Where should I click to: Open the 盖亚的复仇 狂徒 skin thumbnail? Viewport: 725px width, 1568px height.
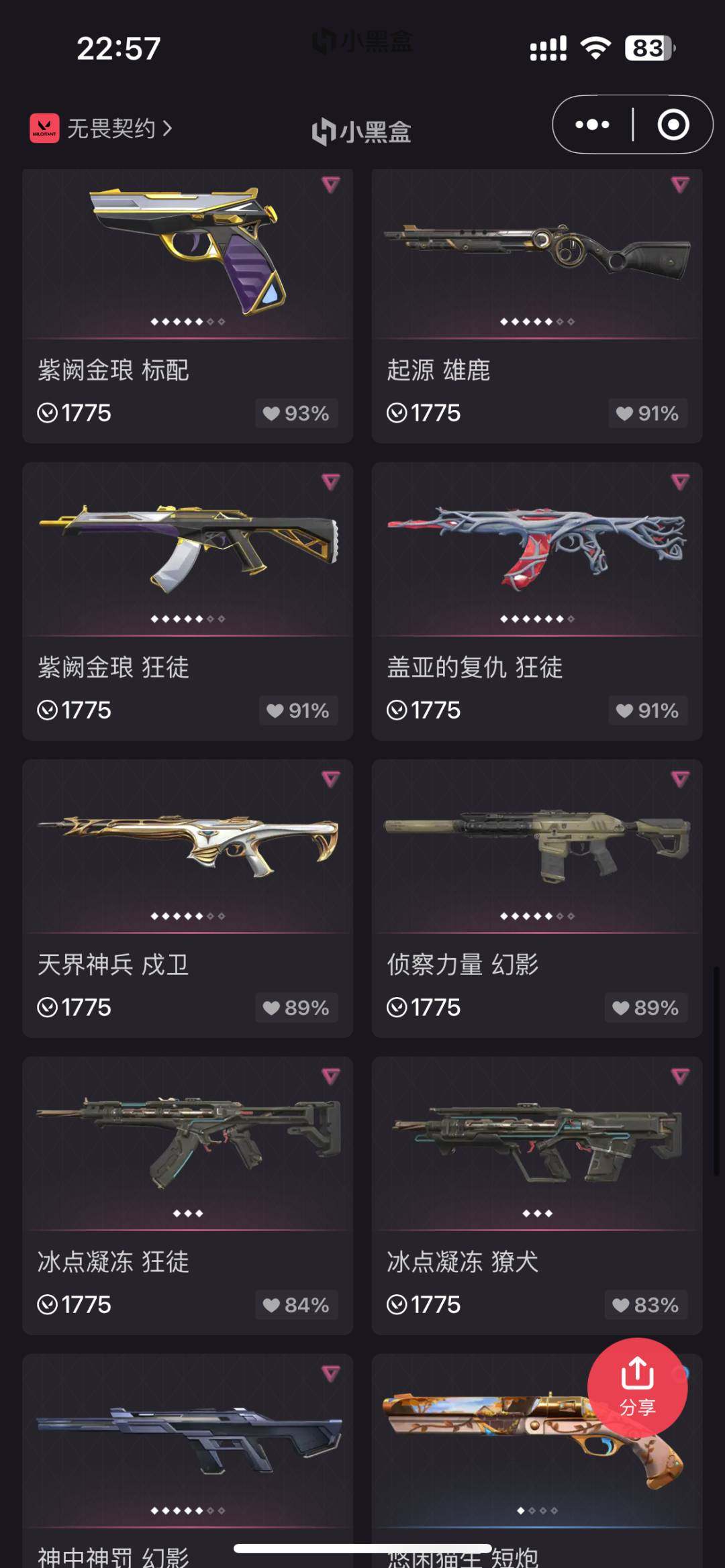(537, 549)
